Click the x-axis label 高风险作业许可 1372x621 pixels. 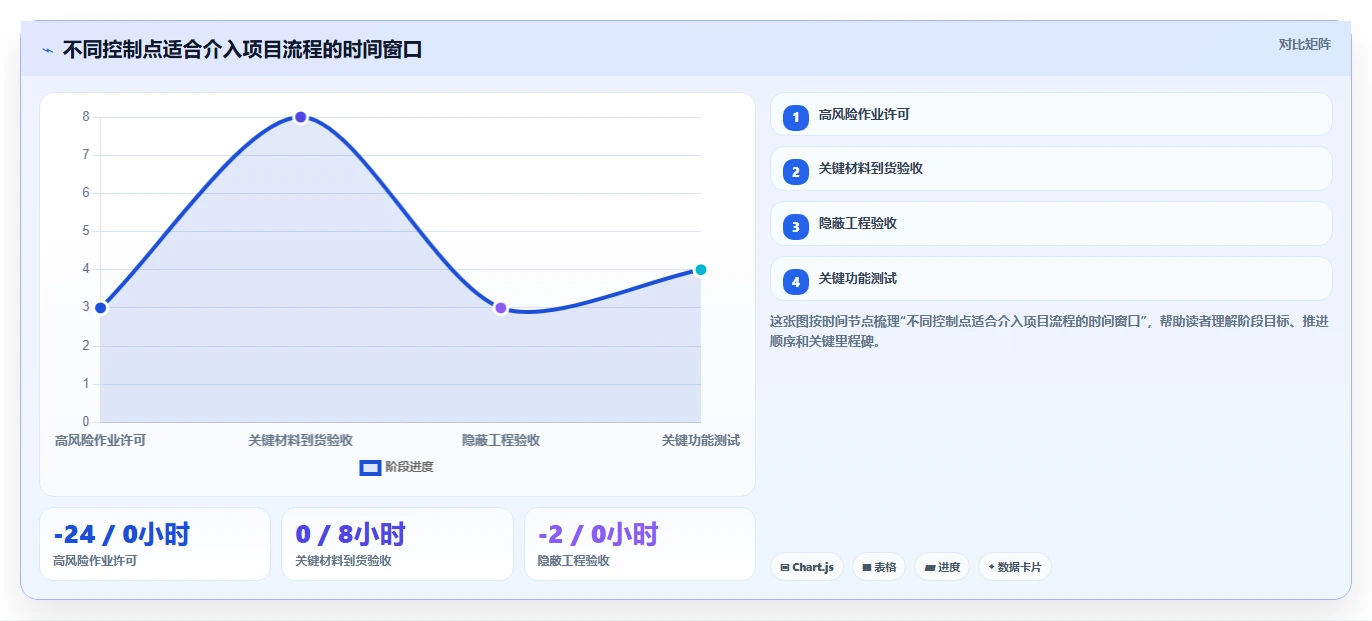100,440
